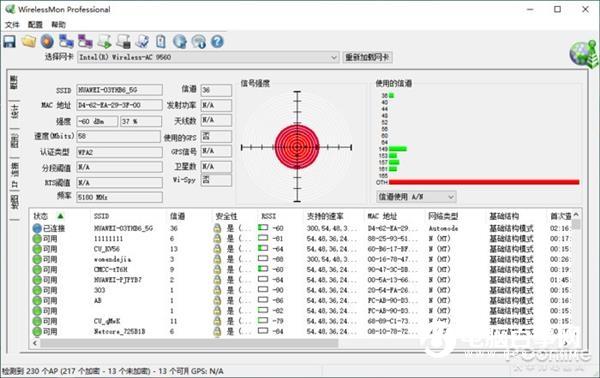600x378 pixels.
Task: Click the page with green arrow icon
Action: [104, 41]
